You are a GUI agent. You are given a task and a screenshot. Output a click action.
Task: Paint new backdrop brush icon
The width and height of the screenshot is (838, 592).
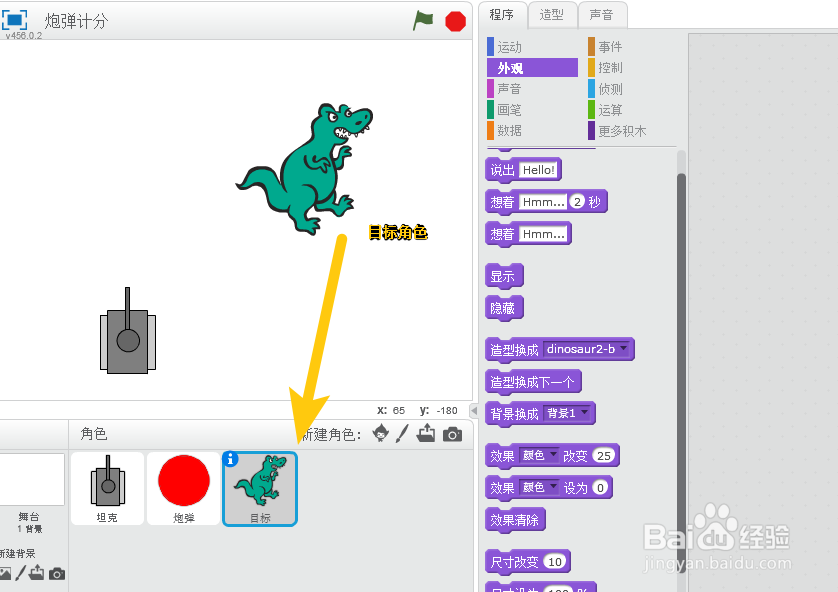point(20,573)
